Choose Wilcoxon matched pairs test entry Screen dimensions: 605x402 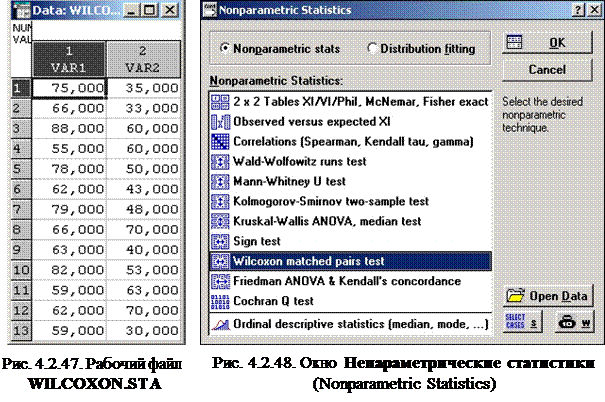pyautogui.click(x=350, y=262)
